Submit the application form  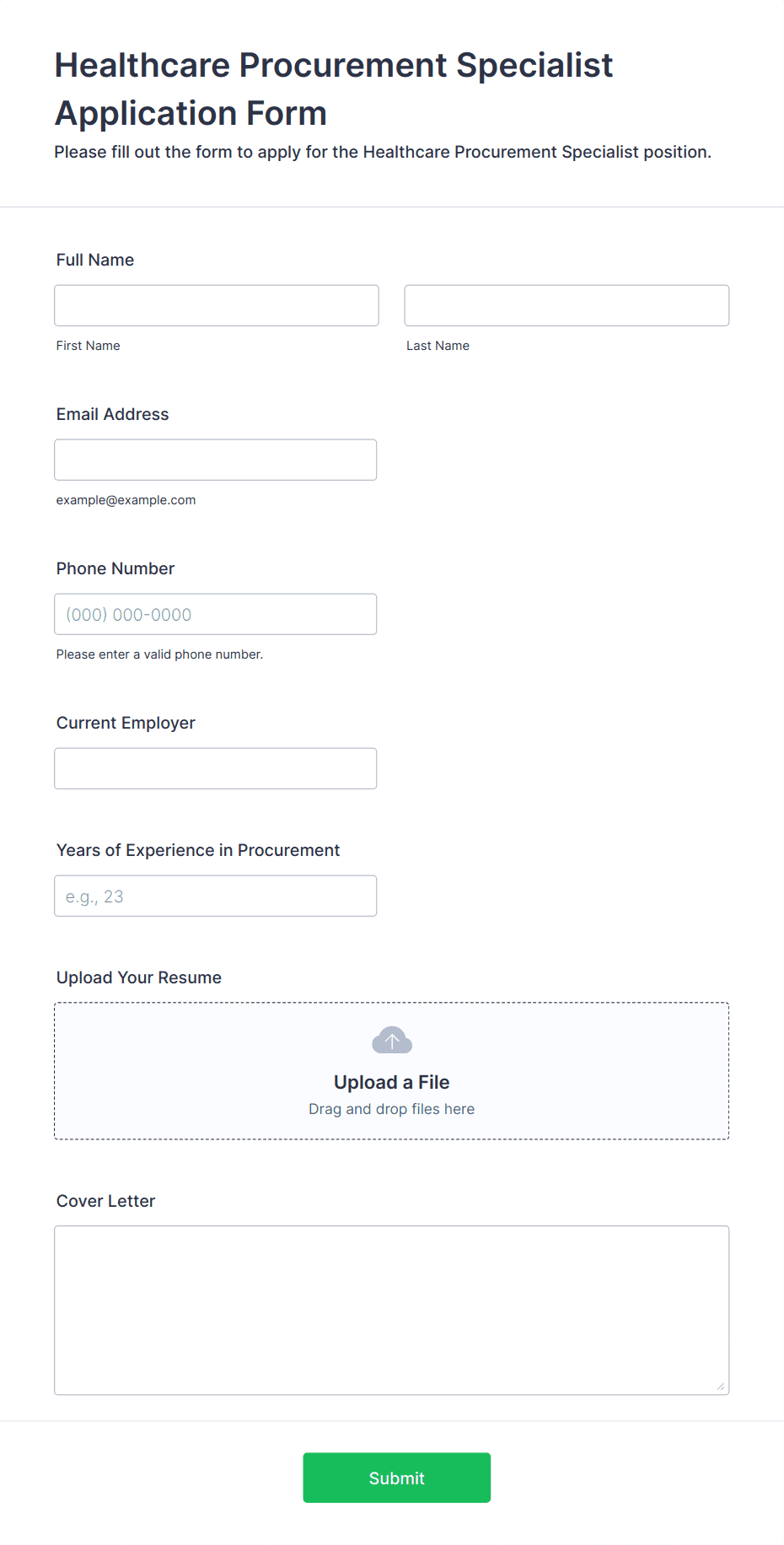tap(397, 1478)
